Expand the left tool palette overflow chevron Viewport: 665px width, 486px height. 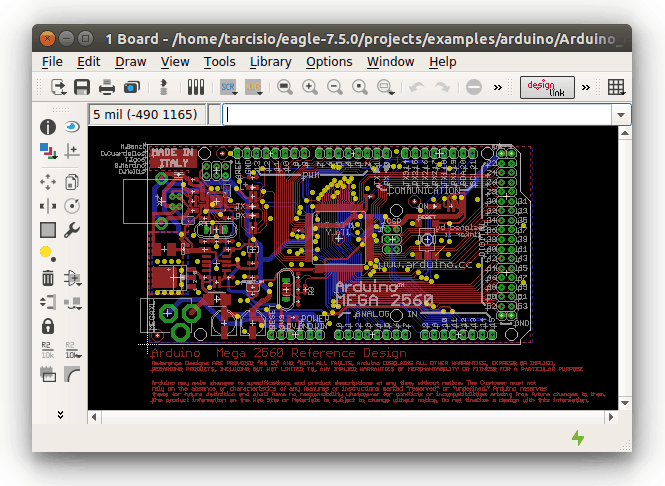60,414
